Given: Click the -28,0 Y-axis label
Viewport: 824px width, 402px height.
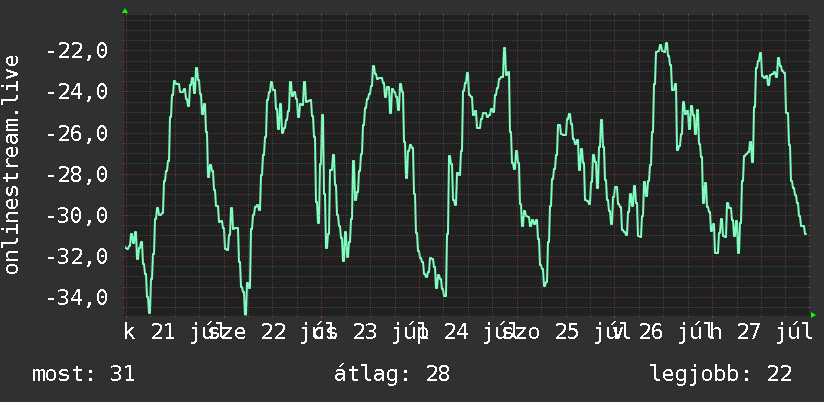Looking at the screenshot, I should [77, 174].
